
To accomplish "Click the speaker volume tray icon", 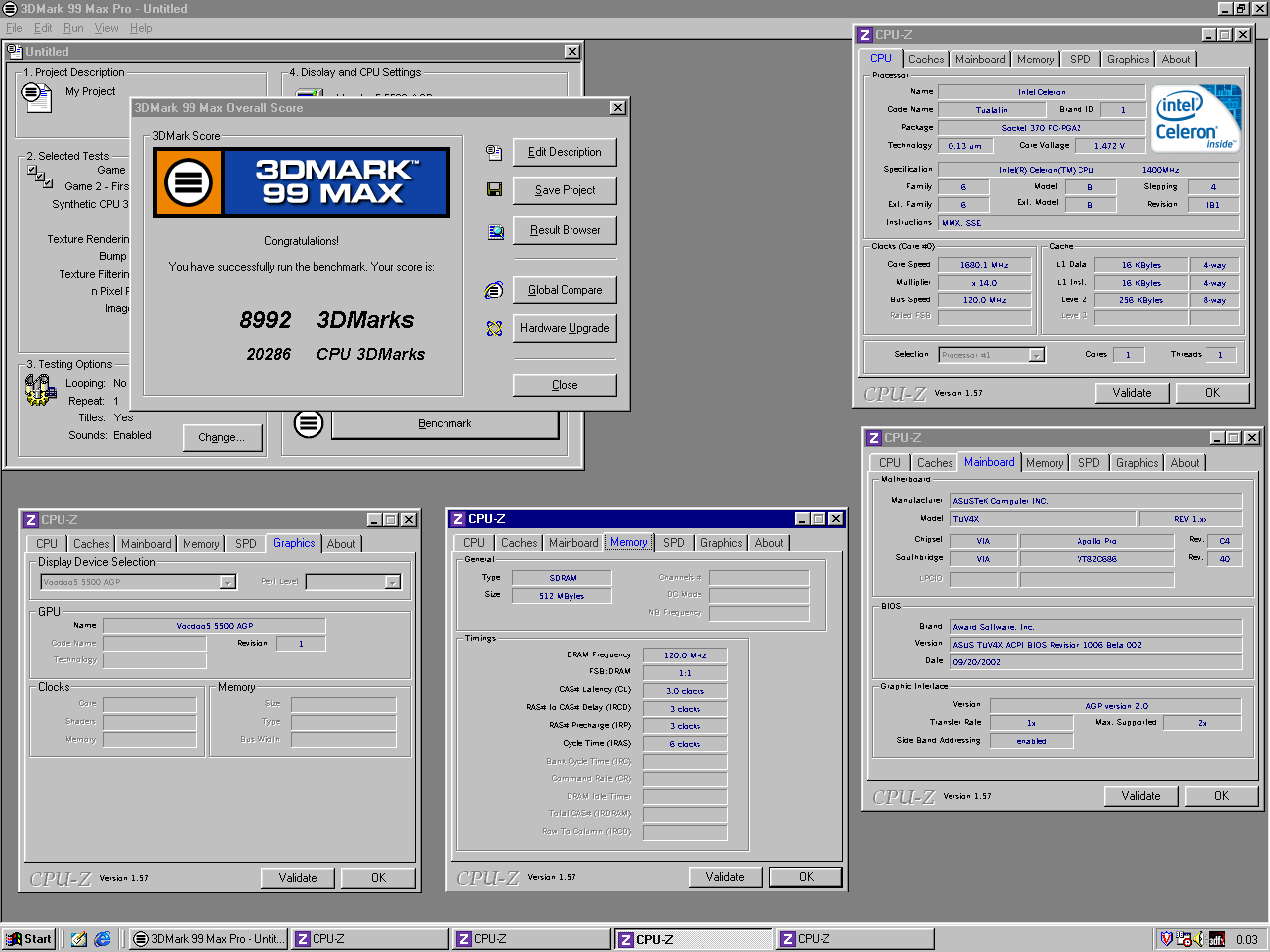I will point(1199,938).
